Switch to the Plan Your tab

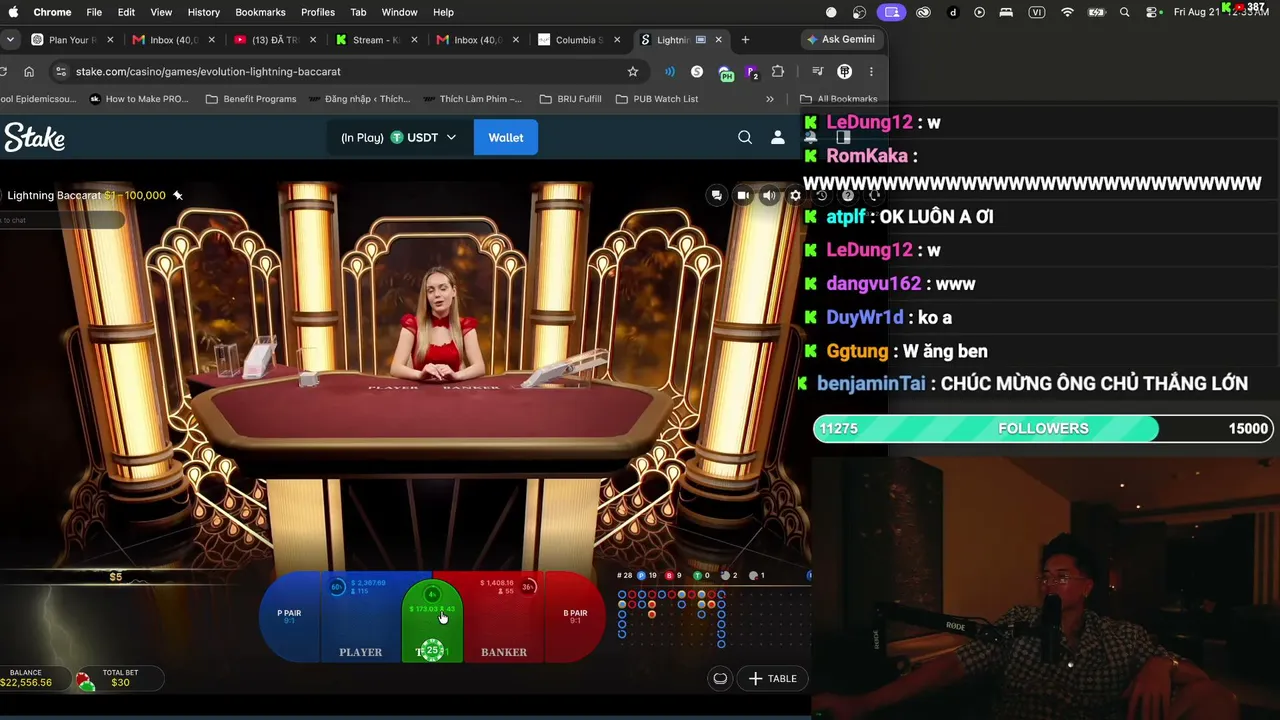(72, 40)
